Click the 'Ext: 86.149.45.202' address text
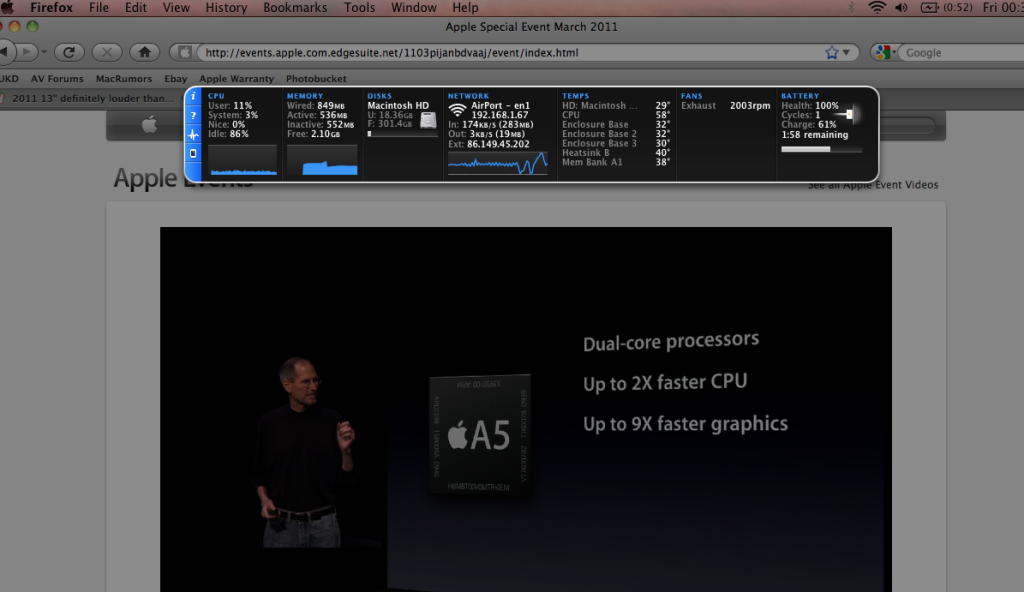1024x592 pixels. pos(488,144)
